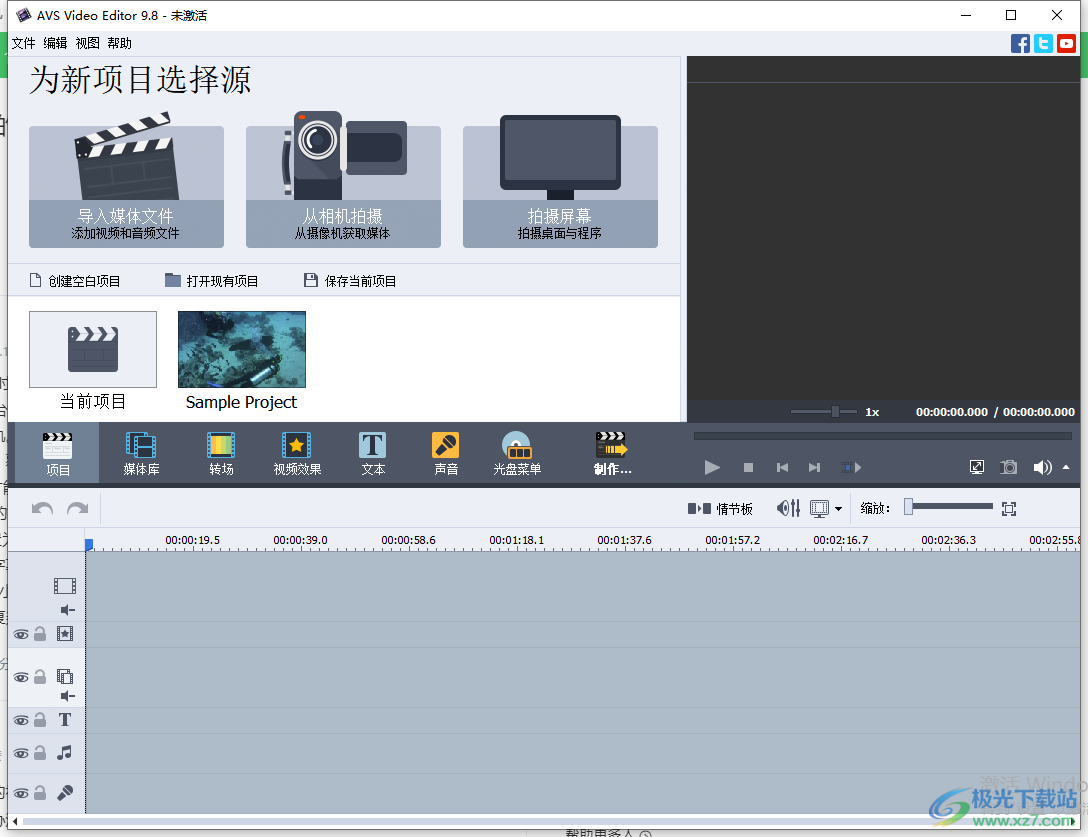Open the 帮助 menu
This screenshot has height=837, width=1088.
pos(119,43)
